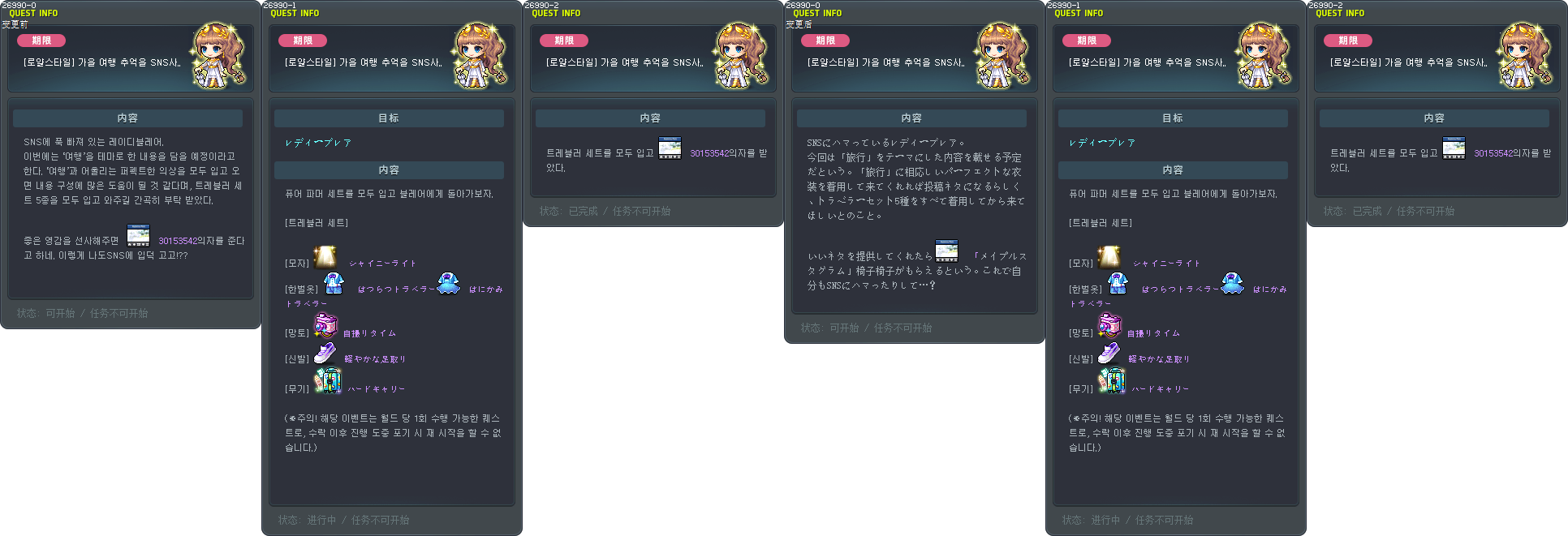
Task: Click the hat item icon in the left 26990-1 panel
Action: tap(325, 256)
